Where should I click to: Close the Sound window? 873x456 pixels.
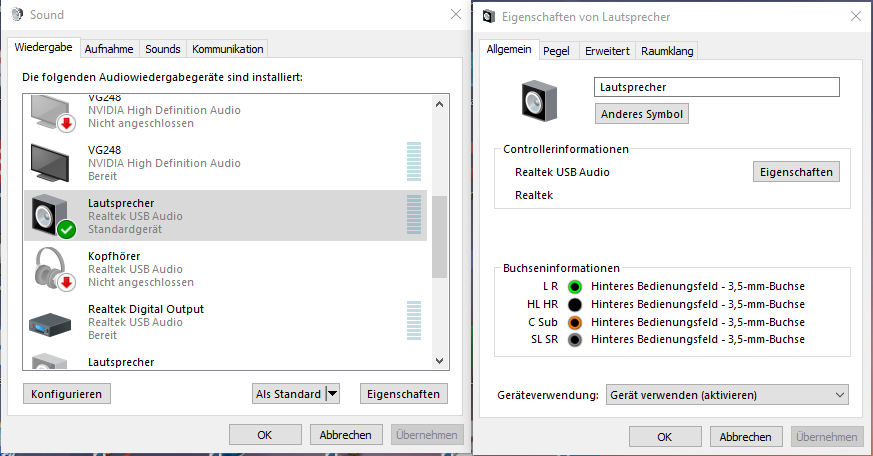455,14
